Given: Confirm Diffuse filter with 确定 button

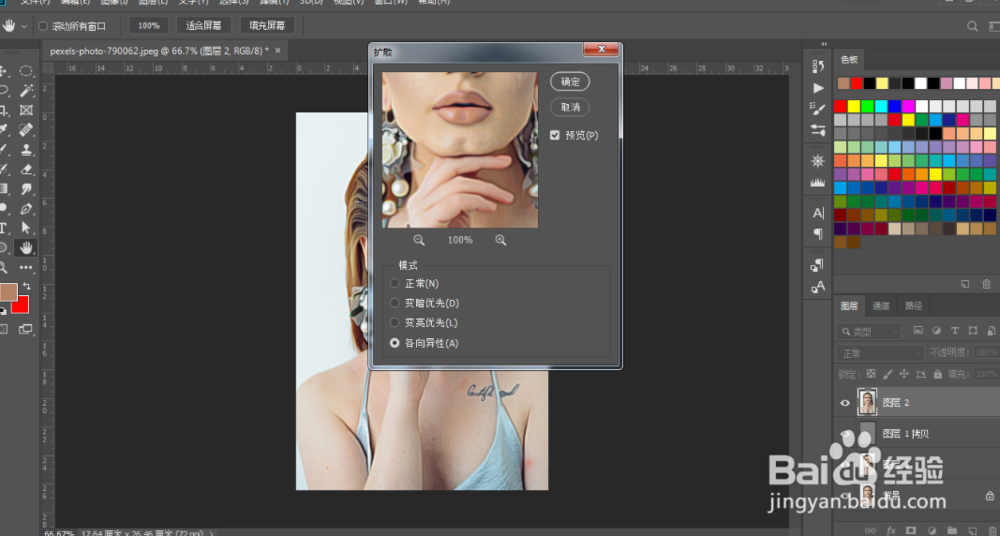Looking at the screenshot, I should point(570,82).
